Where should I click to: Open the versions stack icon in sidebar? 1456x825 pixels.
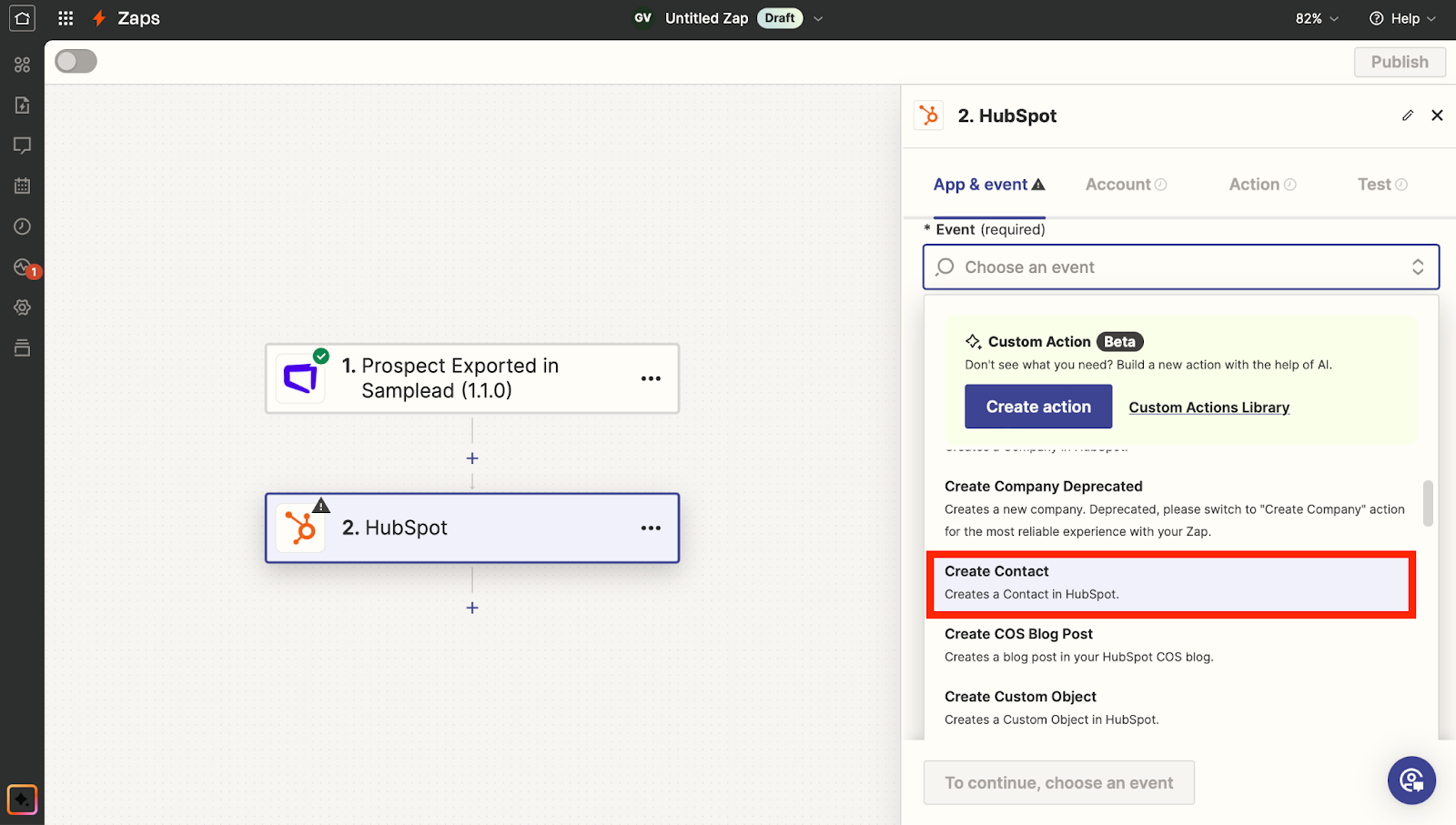coord(22,347)
